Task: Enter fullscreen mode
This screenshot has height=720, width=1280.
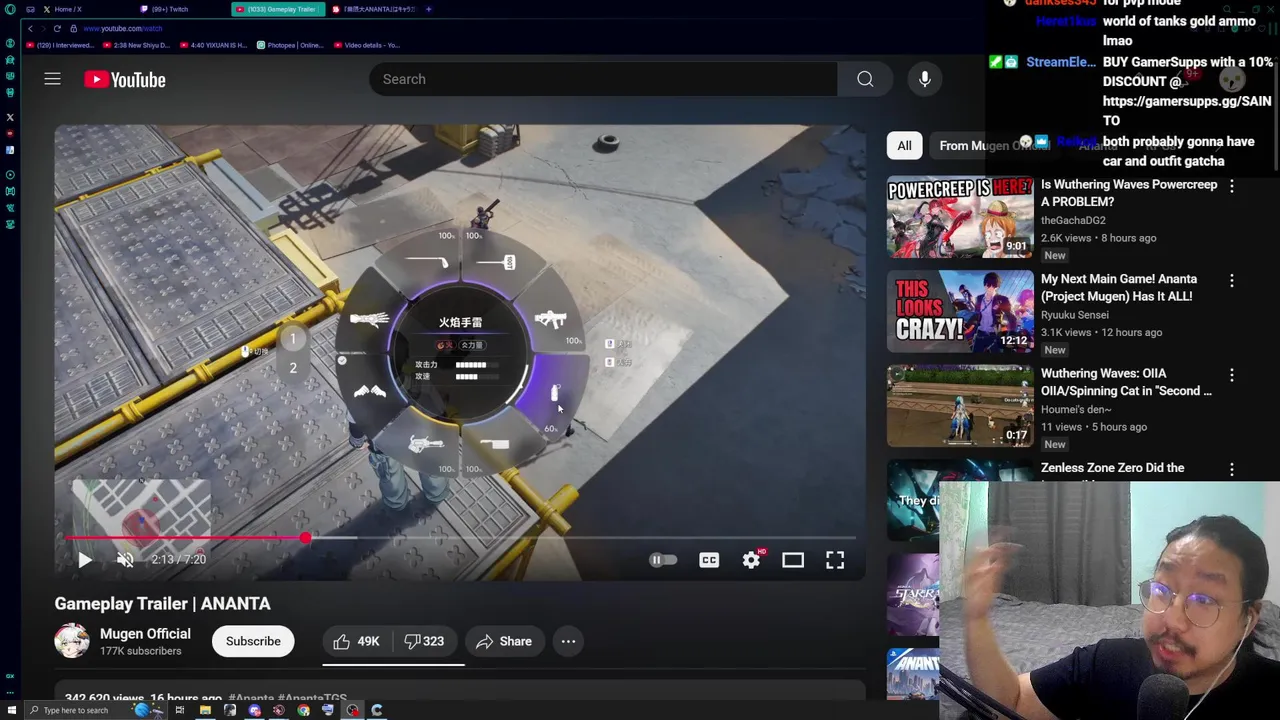Action: [x=835, y=560]
